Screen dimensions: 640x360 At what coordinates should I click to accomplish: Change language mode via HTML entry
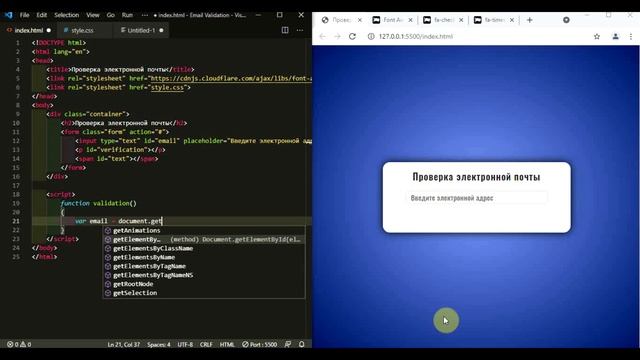point(227,344)
